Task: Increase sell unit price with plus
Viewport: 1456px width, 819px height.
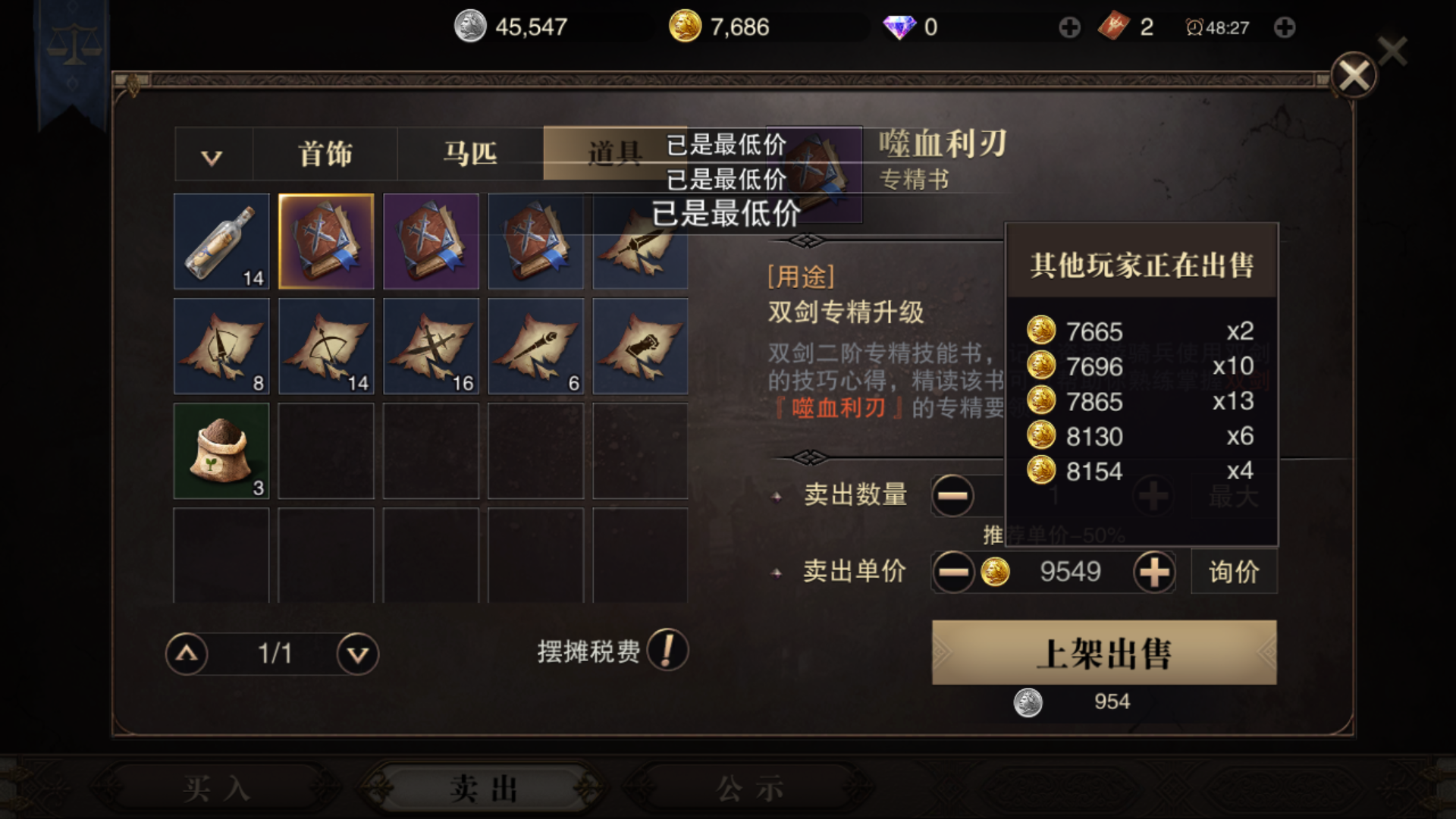Action: [x=1154, y=572]
